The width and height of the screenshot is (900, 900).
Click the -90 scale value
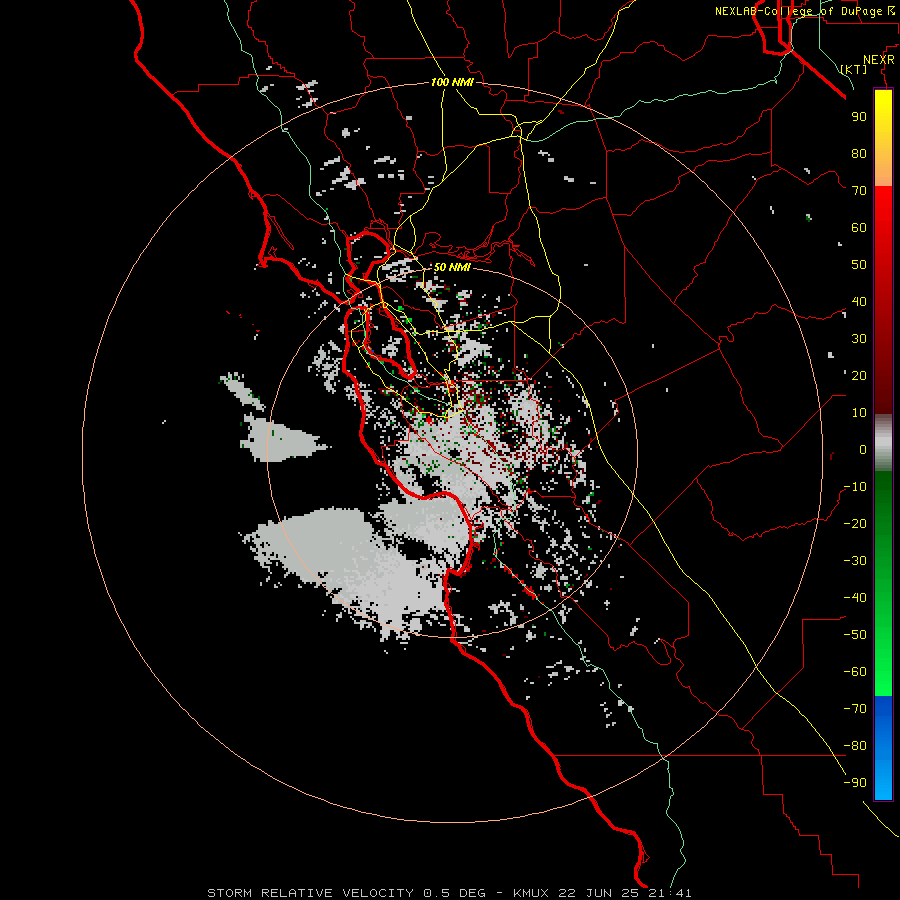pyautogui.click(x=855, y=783)
